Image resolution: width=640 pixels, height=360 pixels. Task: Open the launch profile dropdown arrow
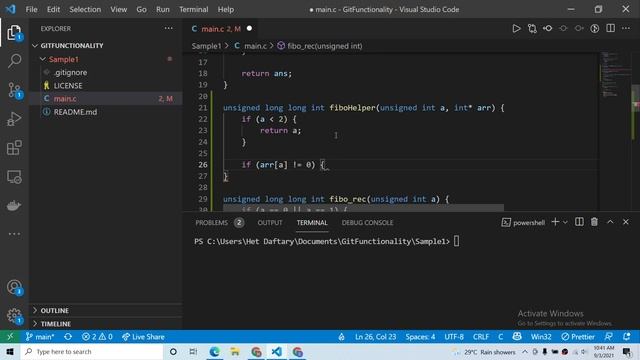click(565, 222)
